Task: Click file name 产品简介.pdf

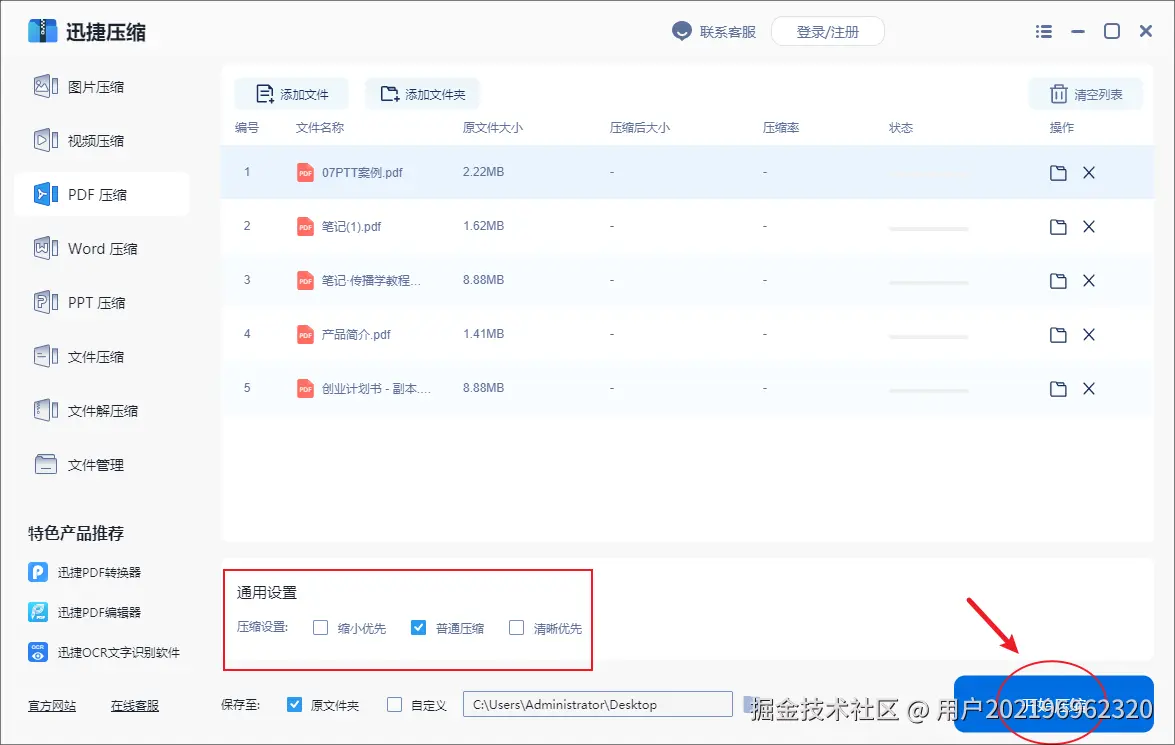Action: [356, 334]
